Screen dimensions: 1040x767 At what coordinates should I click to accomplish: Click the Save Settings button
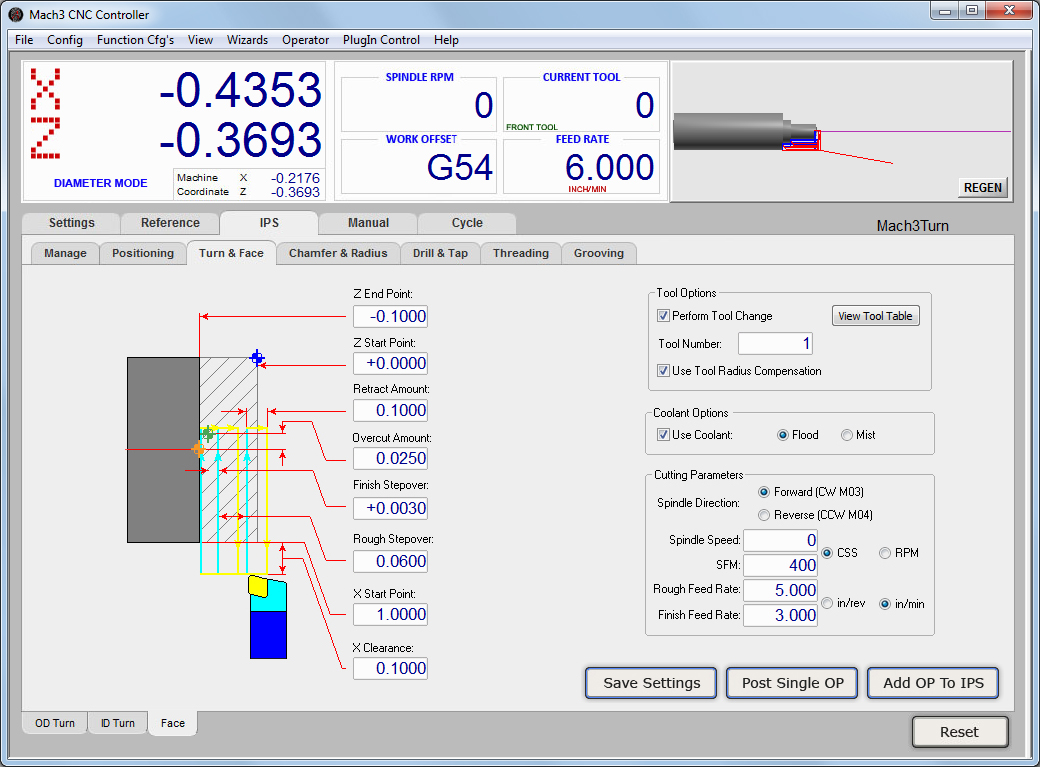(x=651, y=683)
